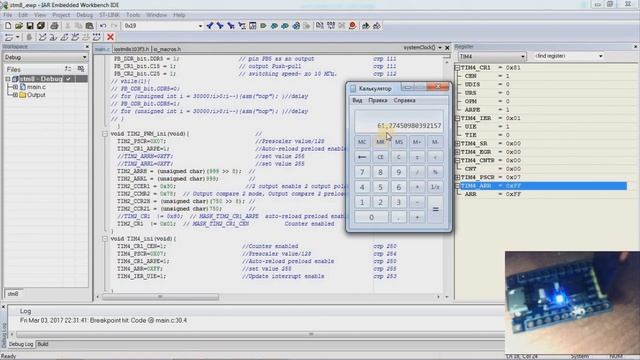This screenshot has width=640, height=360.
Task: Click the equals button in Calculator
Action: click(436, 210)
